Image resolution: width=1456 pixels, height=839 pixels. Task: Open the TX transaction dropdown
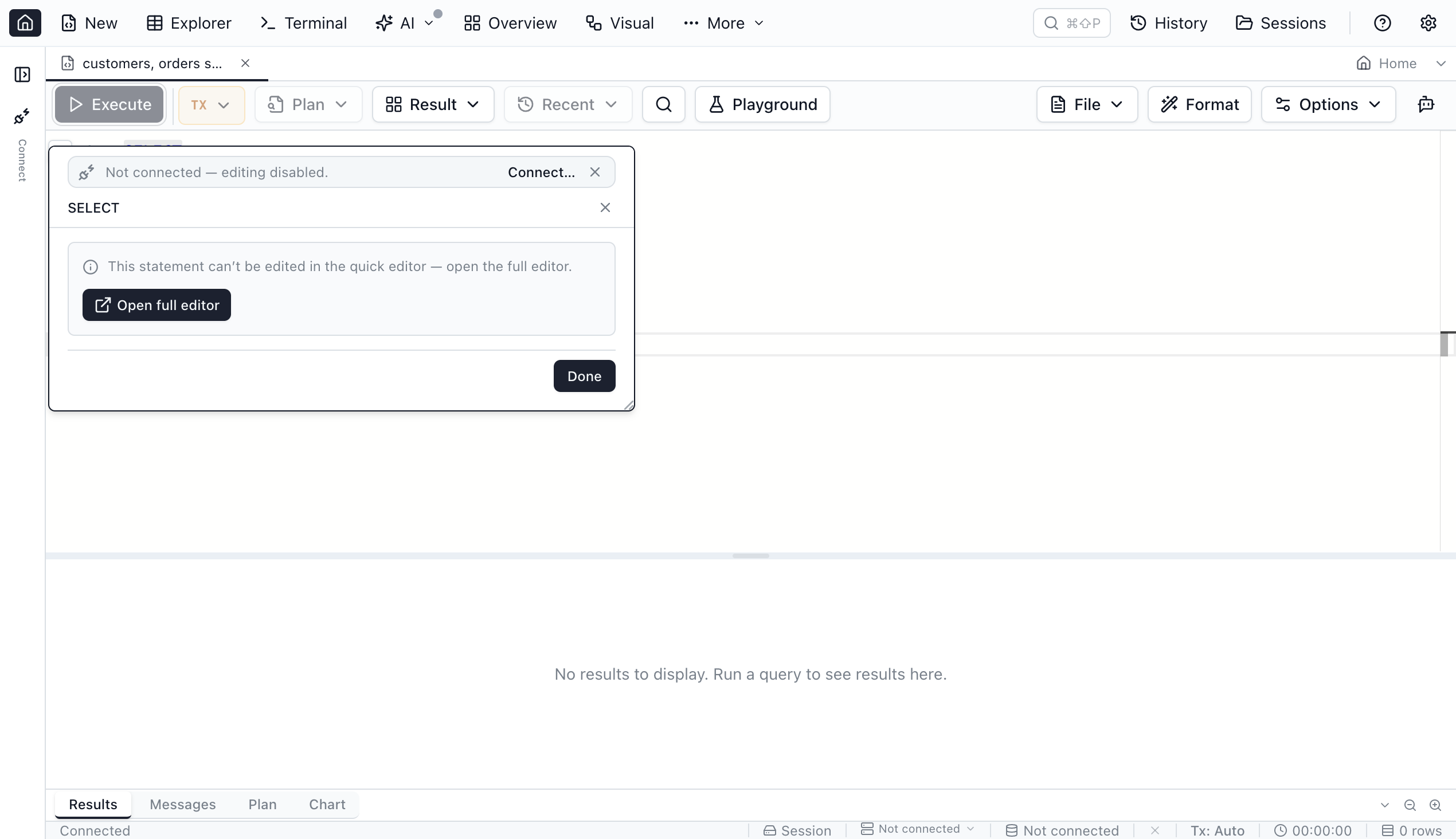pos(211,105)
